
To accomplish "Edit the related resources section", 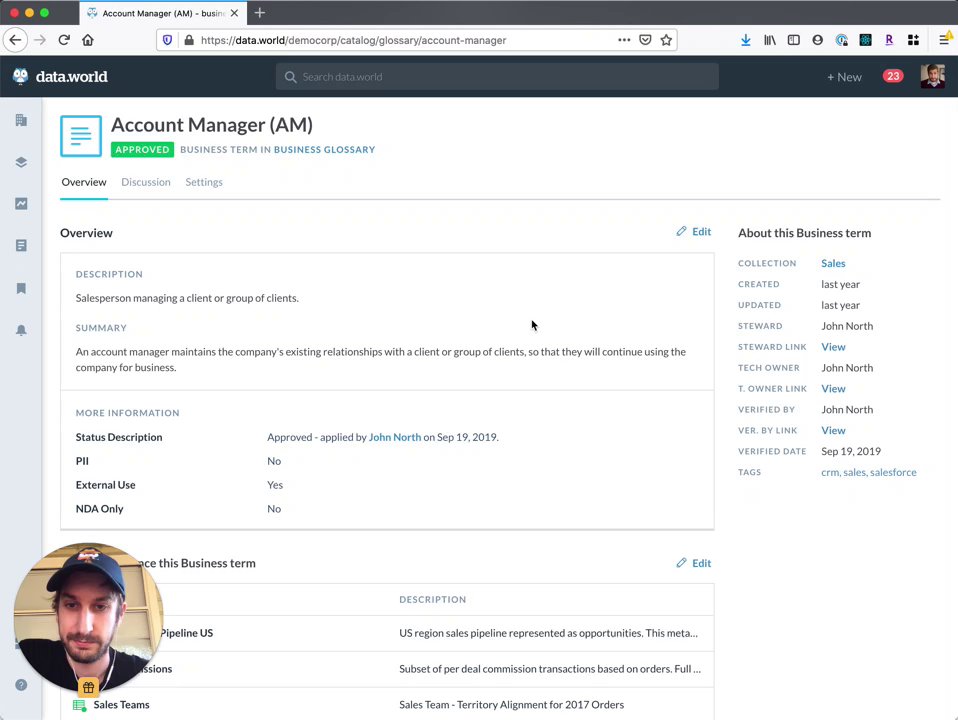I will tap(694, 563).
